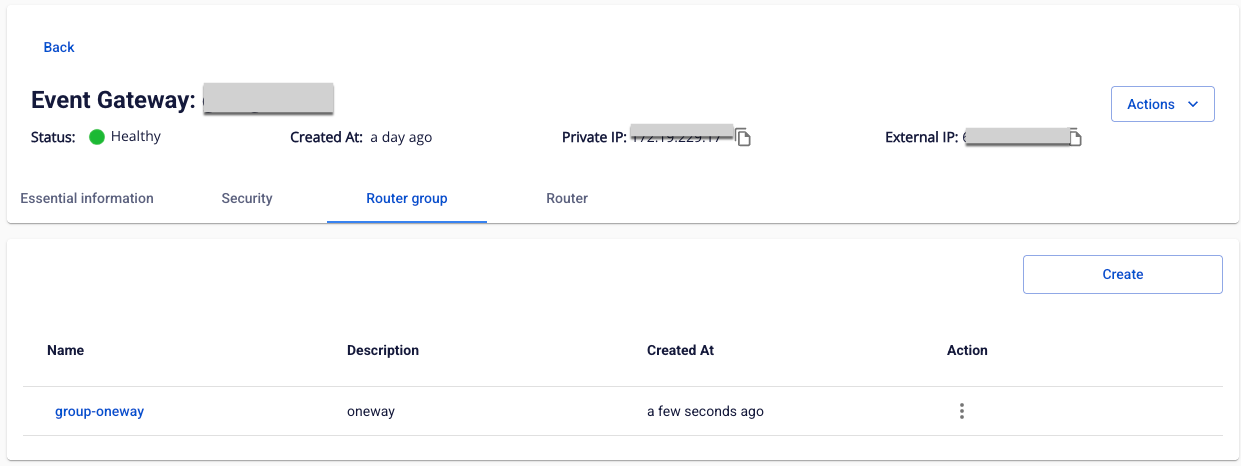
Task: Copy the External IP address
Action: click(x=1075, y=138)
